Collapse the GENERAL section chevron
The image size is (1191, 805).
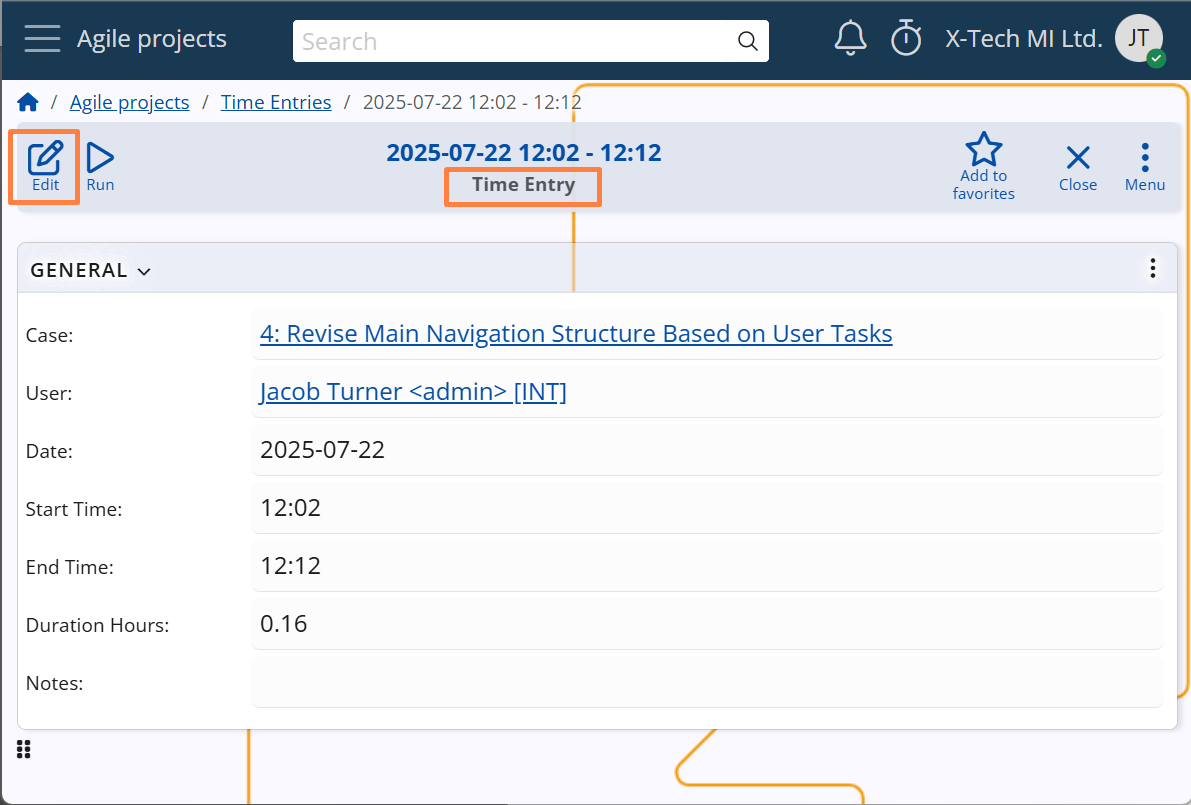[144, 271]
